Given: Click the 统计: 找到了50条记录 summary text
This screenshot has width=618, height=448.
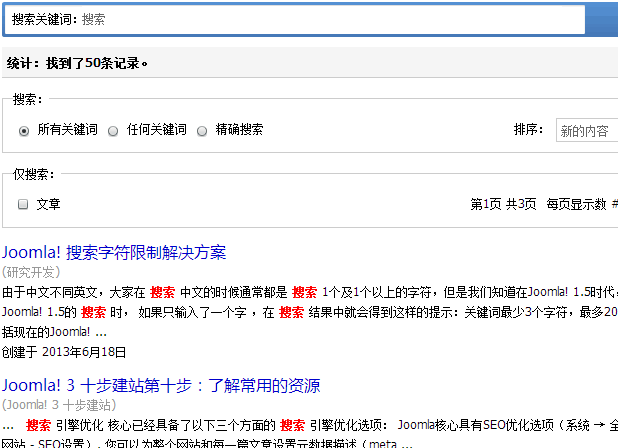Looking at the screenshot, I should coord(77,63).
